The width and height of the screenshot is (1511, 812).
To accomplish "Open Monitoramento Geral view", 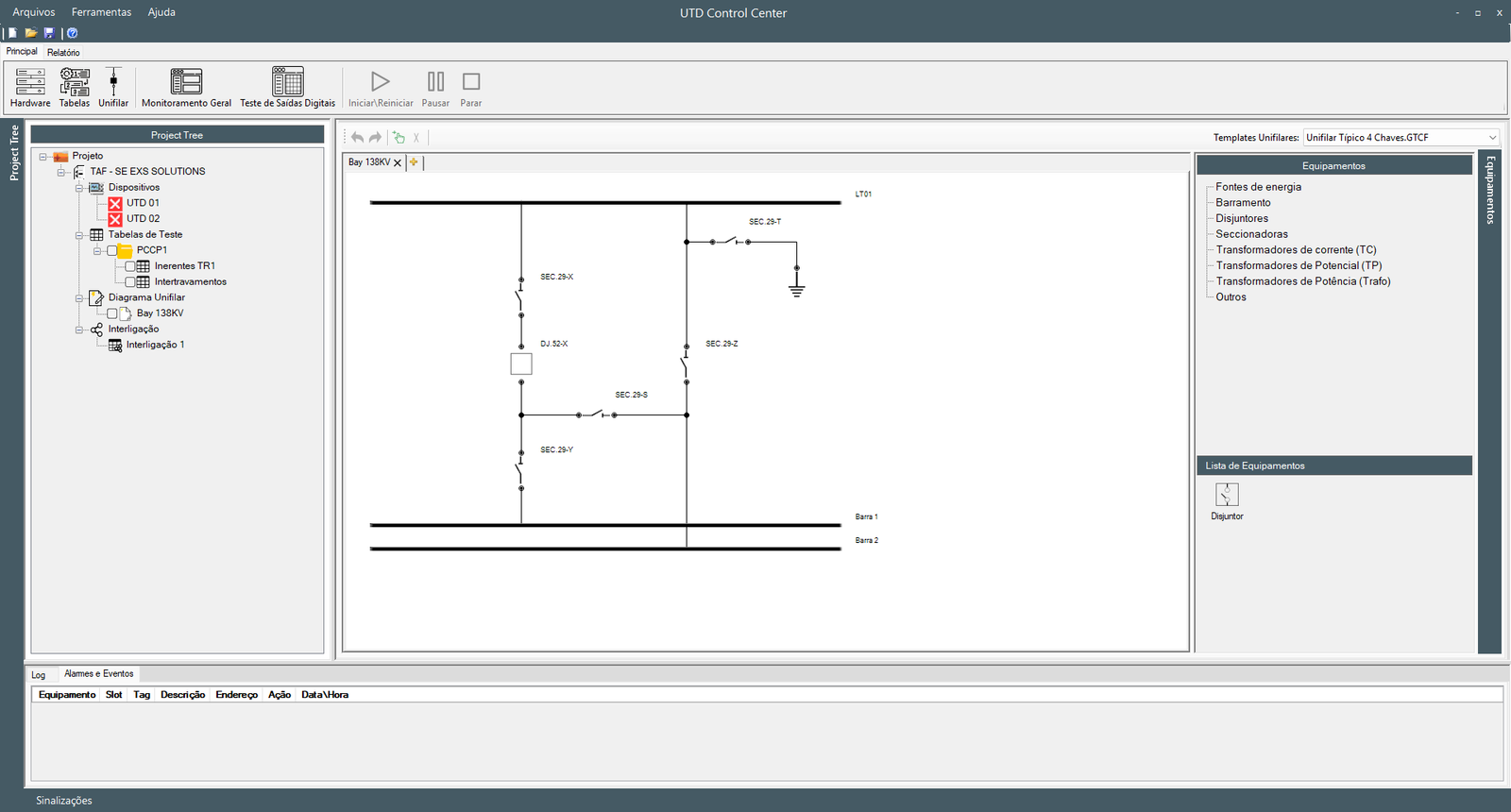I will point(186,88).
